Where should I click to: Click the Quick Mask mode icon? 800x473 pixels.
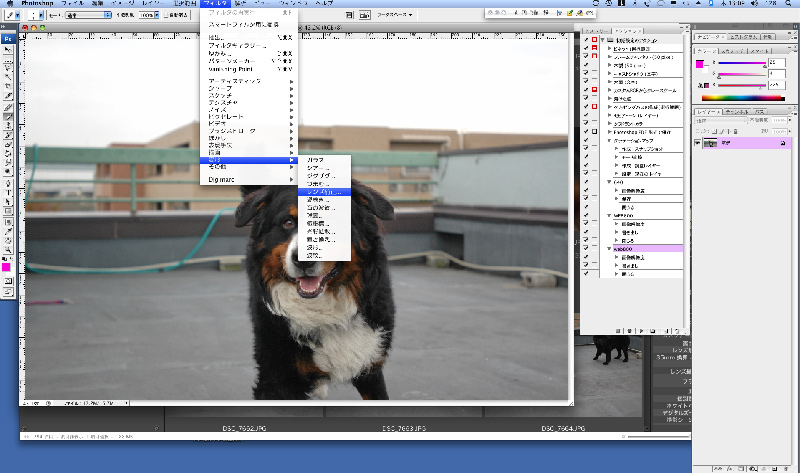pyautogui.click(x=8, y=281)
